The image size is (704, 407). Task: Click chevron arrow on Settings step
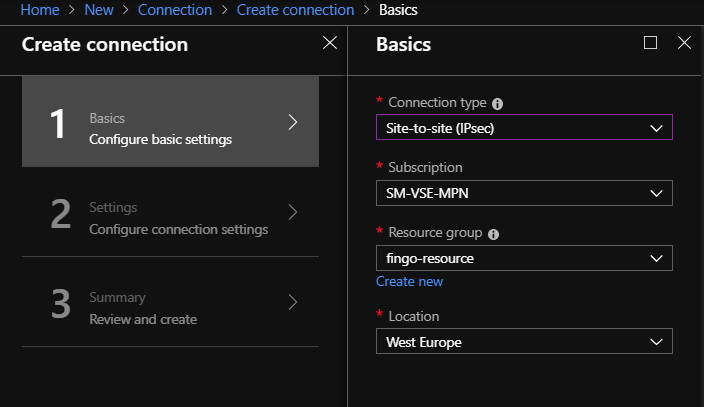coord(293,212)
